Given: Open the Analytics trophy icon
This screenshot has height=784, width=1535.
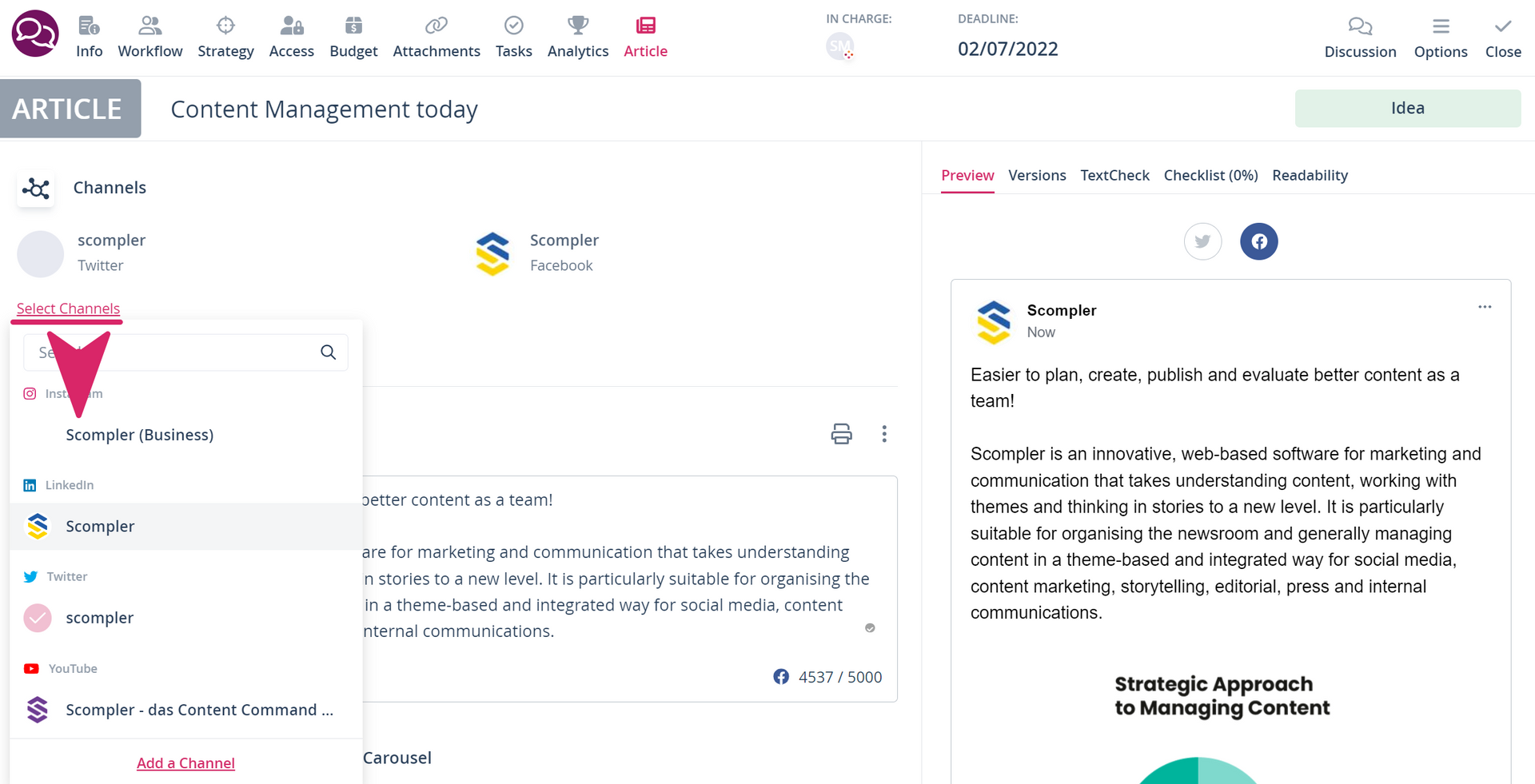Looking at the screenshot, I should click(578, 26).
